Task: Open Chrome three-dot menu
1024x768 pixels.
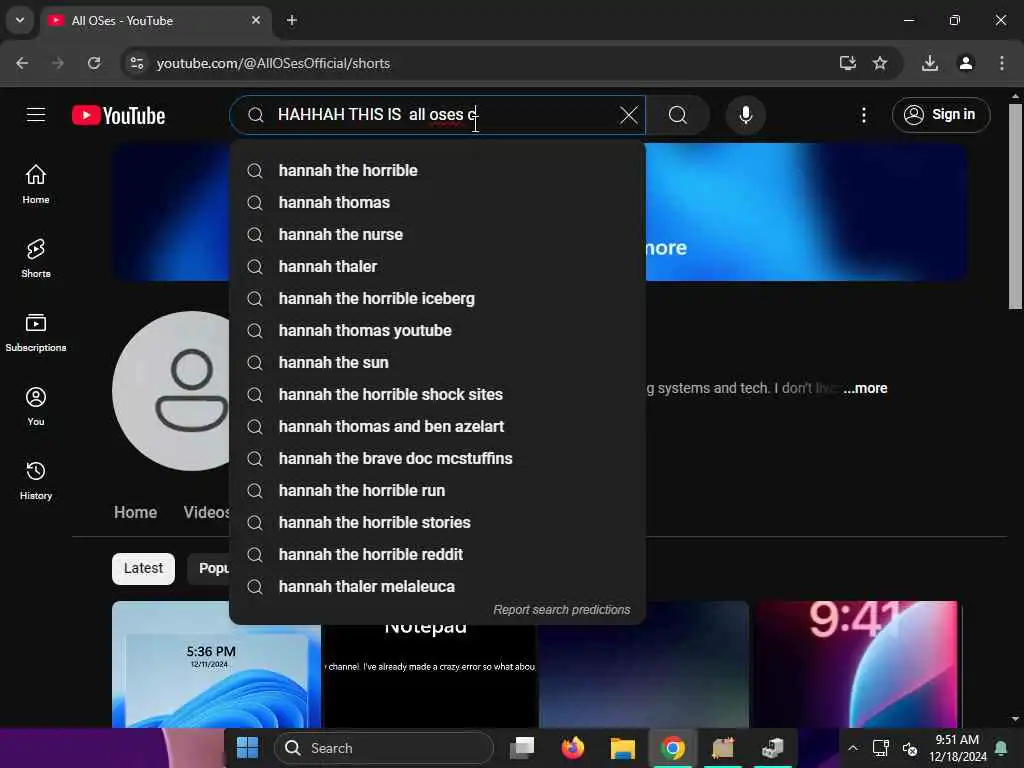Action: (x=1002, y=63)
